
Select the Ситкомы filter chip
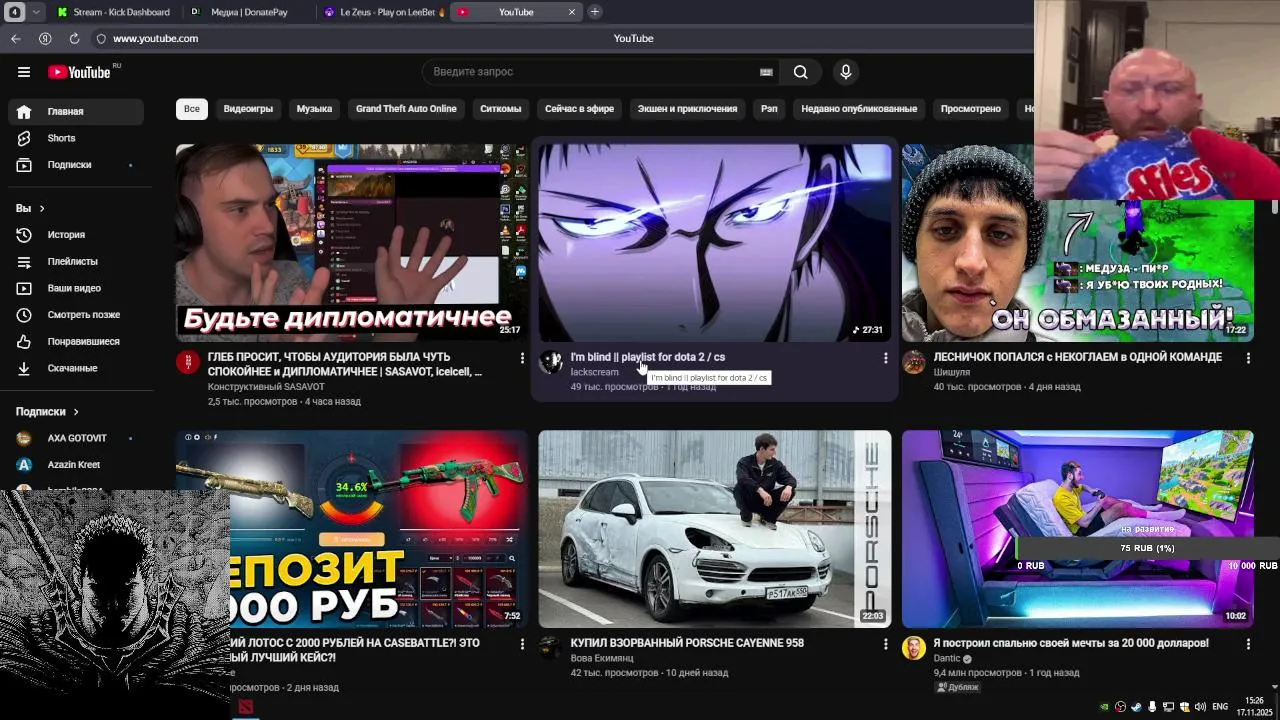point(500,109)
